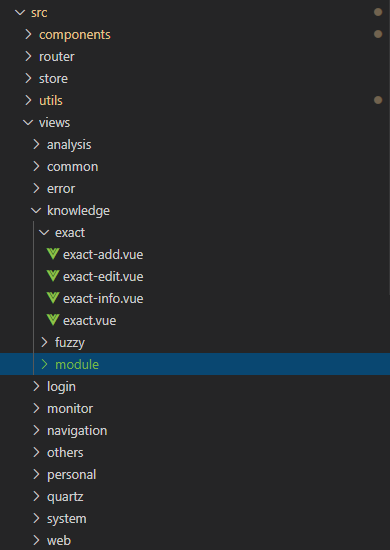Expand the module folder chevron
Viewport: 390px width, 550px height.
coord(45,364)
